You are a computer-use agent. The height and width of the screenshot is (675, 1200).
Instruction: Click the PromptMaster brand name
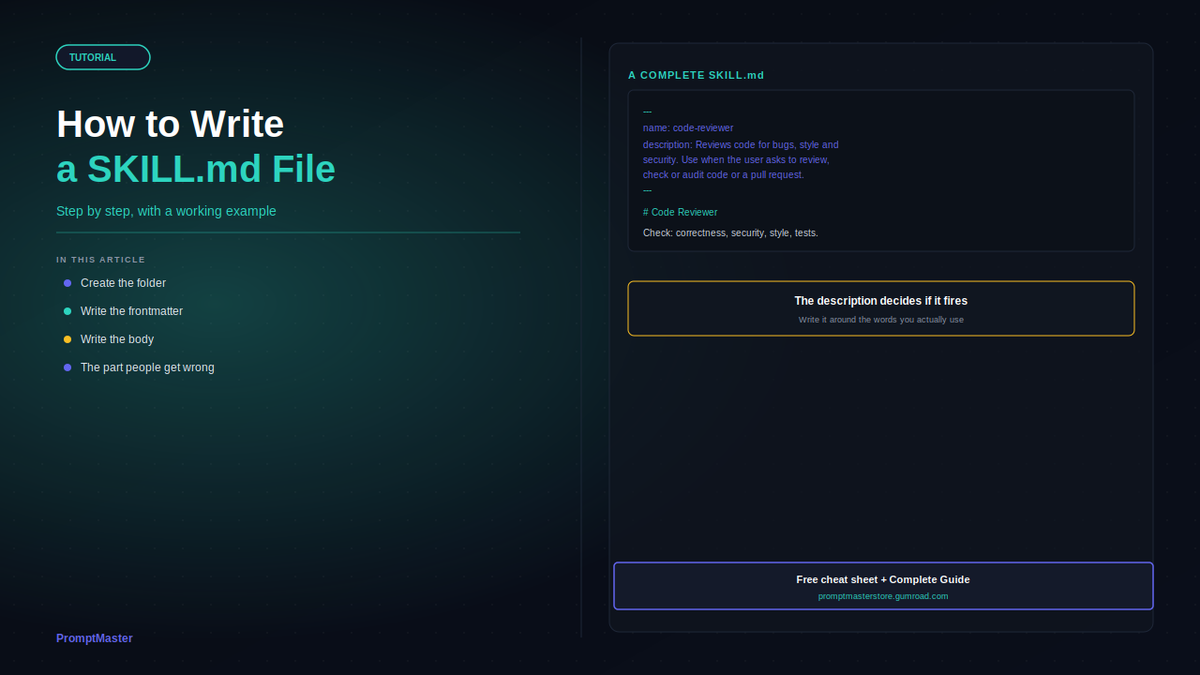tap(94, 638)
